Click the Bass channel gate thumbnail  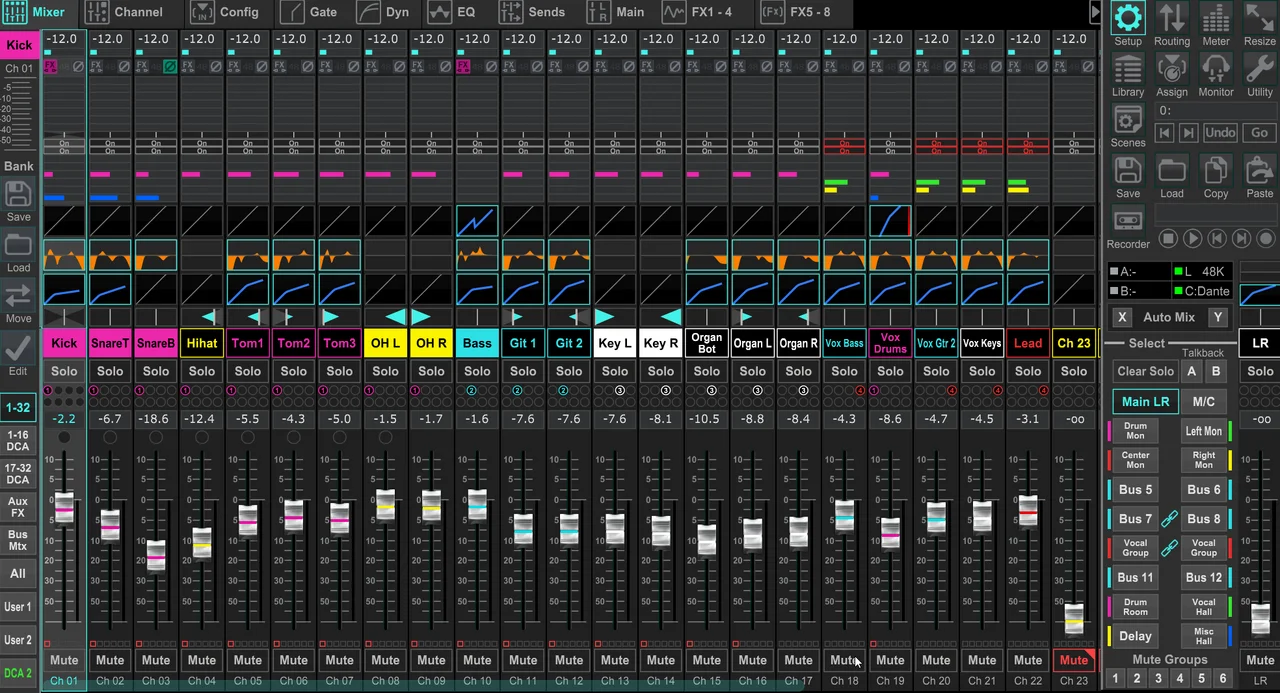point(477,221)
